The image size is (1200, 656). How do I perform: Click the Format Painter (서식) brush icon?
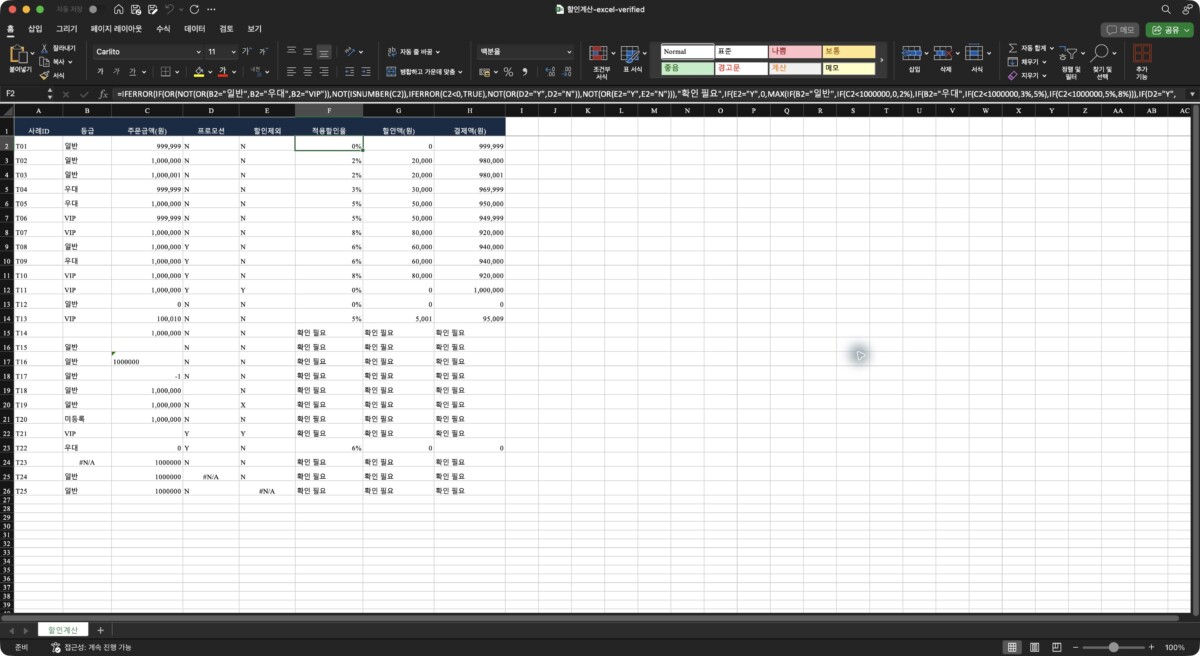click(x=44, y=75)
